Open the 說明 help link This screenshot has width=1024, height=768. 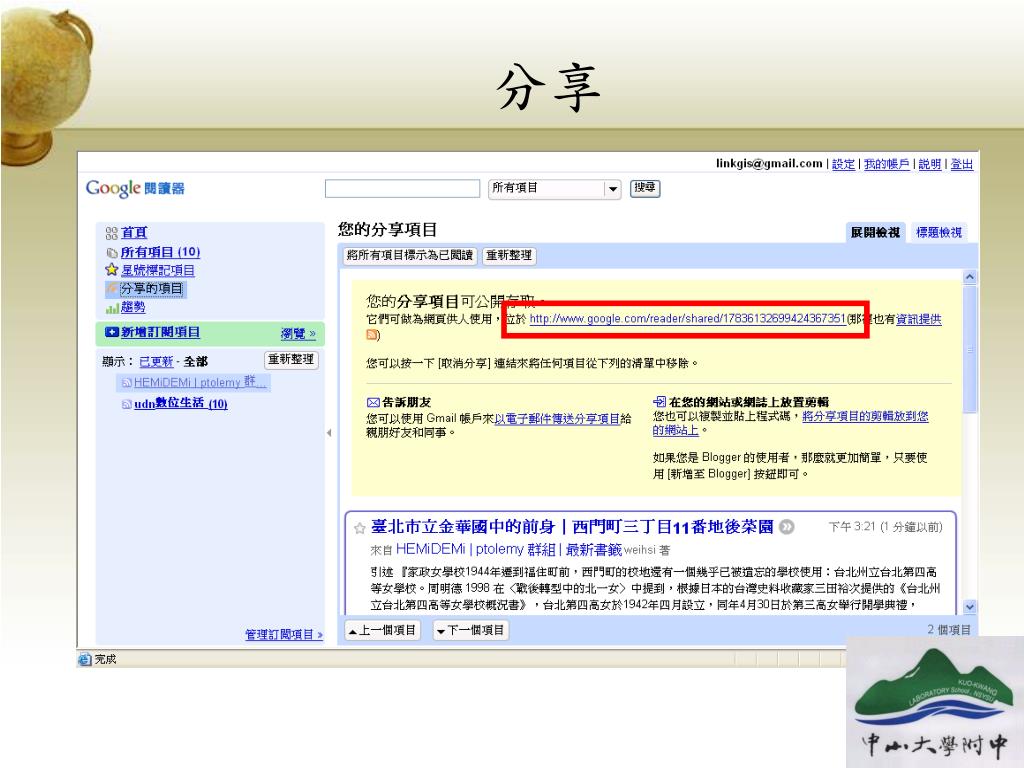point(929,164)
